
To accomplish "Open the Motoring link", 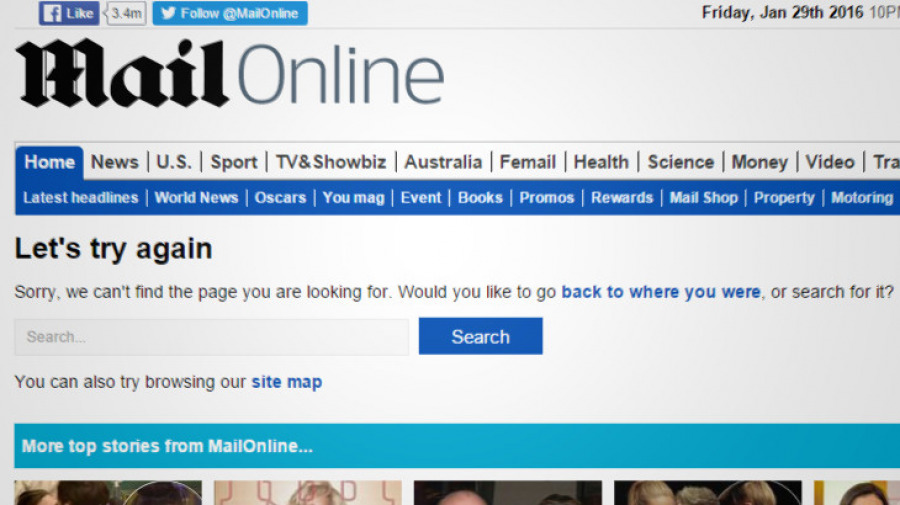I will pos(862,198).
